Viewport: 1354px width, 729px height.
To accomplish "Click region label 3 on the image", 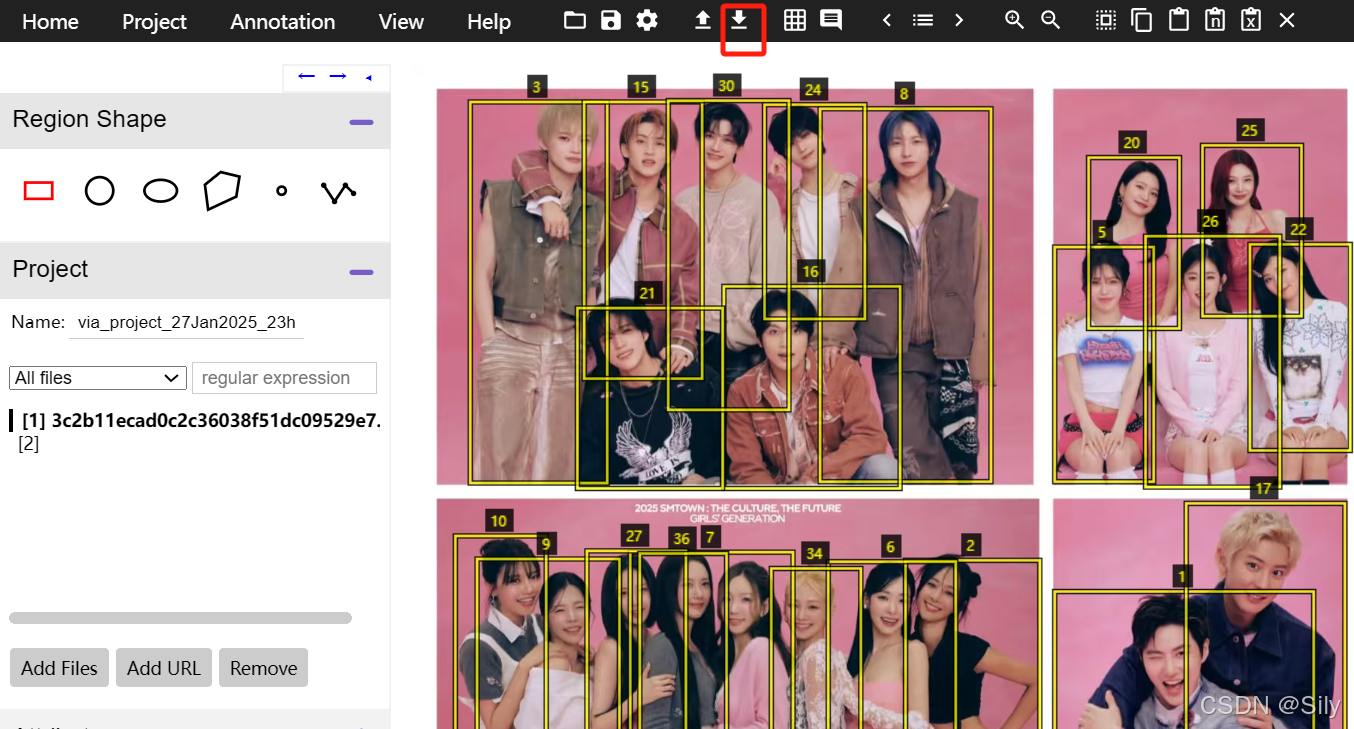I will pyautogui.click(x=537, y=87).
